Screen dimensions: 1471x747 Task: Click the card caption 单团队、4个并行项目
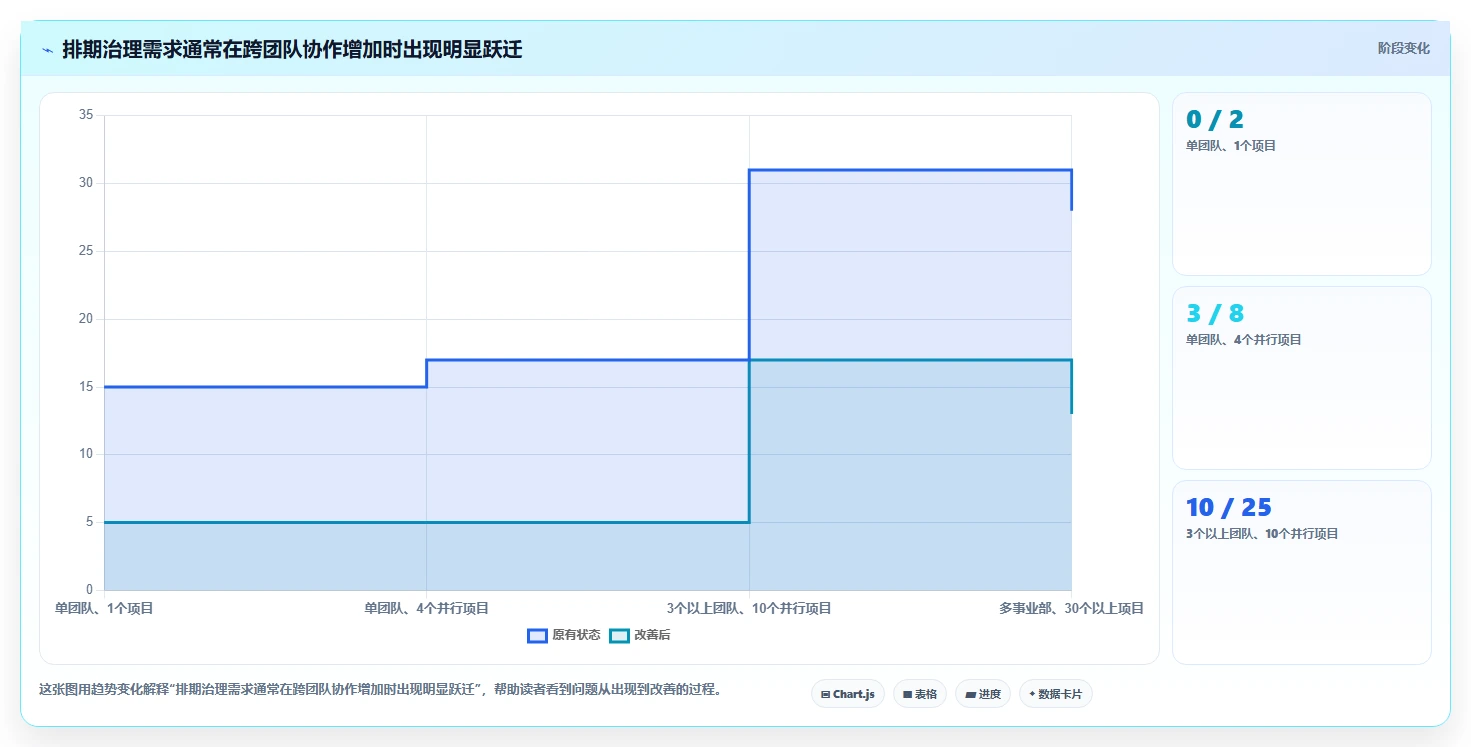pyautogui.click(x=1244, y=340)
